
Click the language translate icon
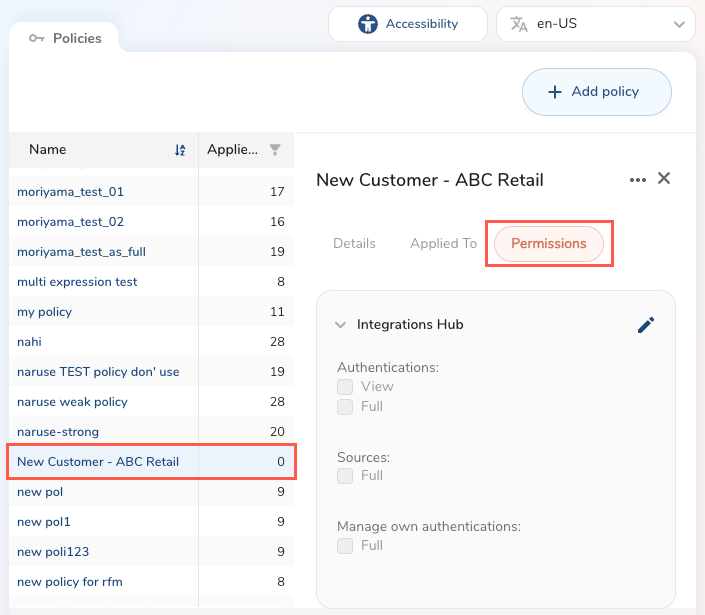518,24
